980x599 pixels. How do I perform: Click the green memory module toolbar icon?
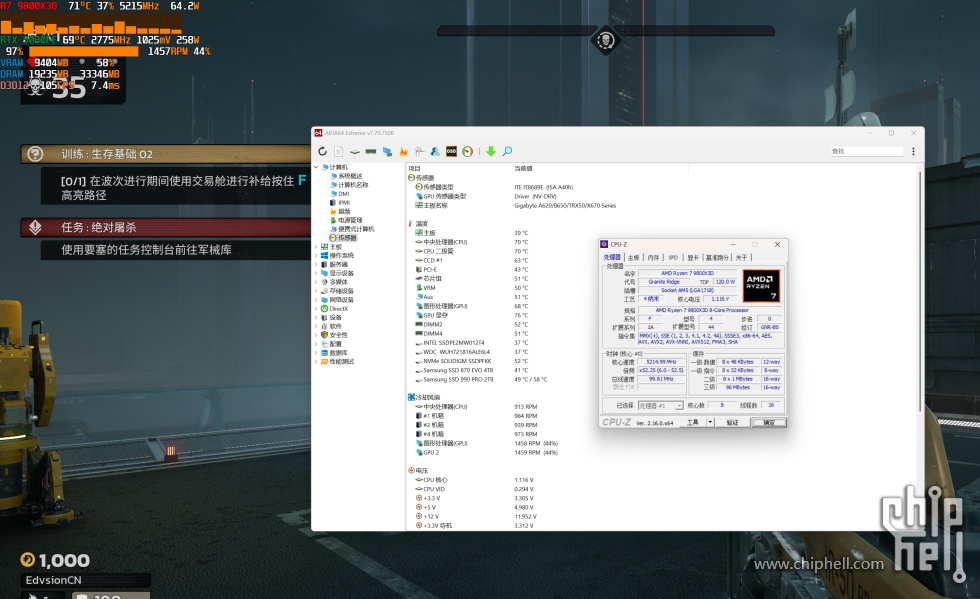pyautogui.click(x=371, y=151)
